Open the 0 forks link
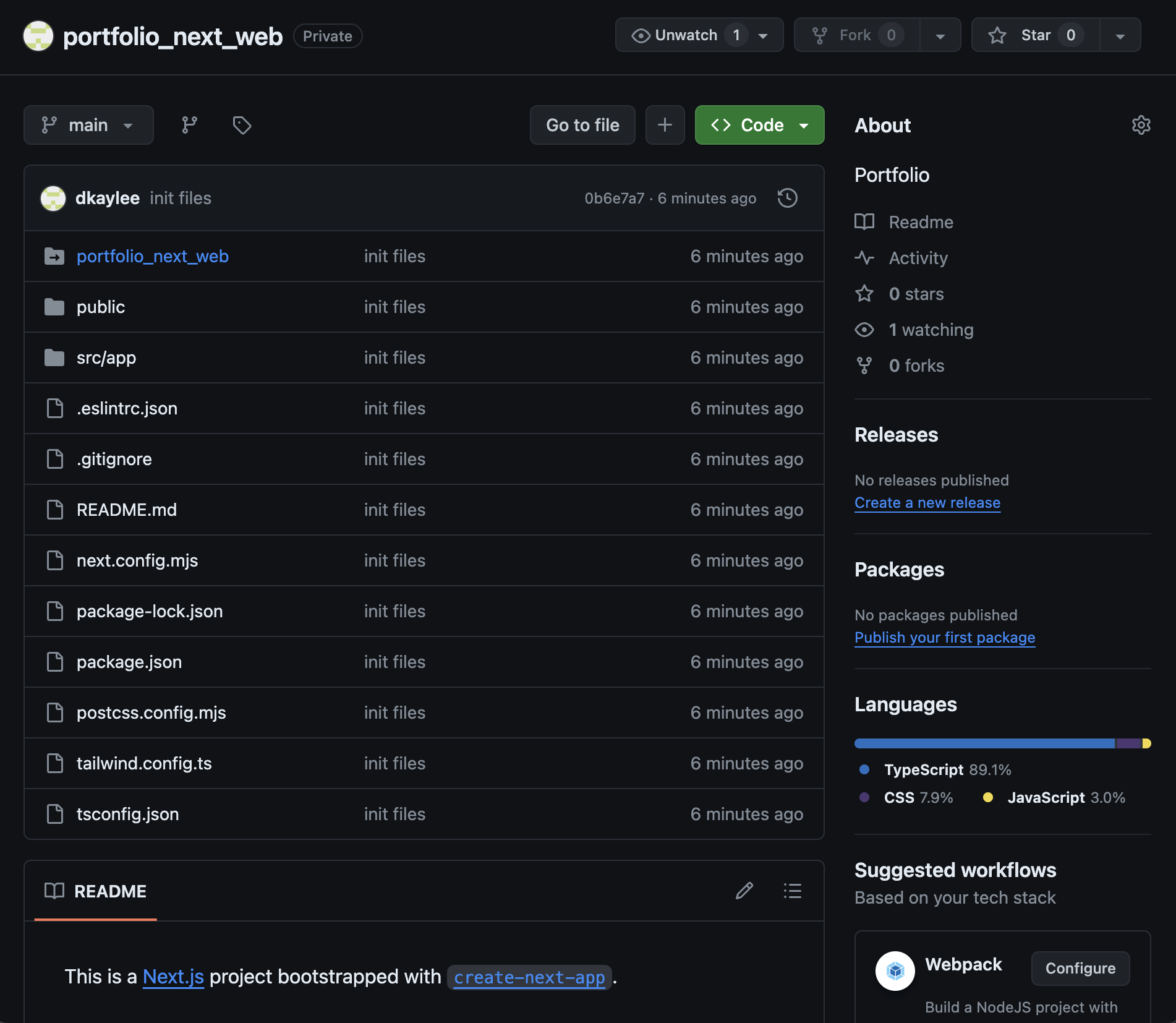Viewport: 1176px width, 1023px height. 916,366
